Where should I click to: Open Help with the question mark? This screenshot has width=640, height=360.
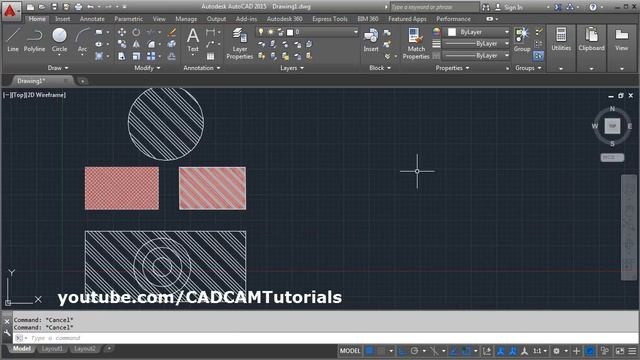click(x=593, y=7)
